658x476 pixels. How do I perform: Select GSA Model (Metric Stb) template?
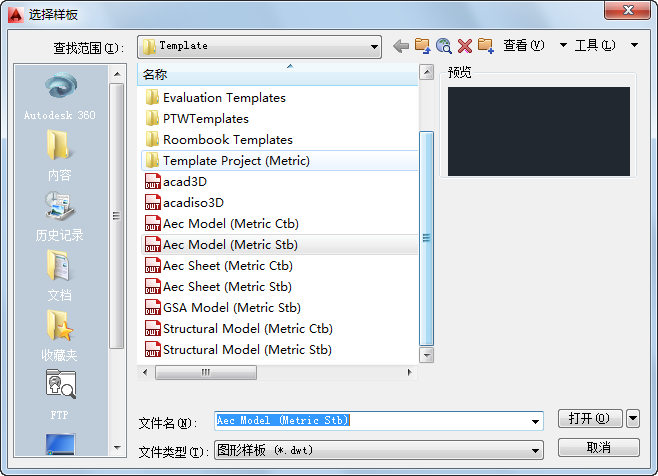pyautogui.click(x=279, y=308)
